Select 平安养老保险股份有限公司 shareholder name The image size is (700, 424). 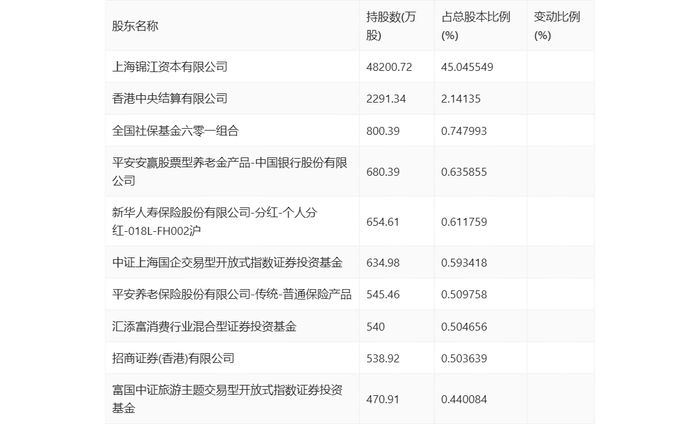[232, 294]
